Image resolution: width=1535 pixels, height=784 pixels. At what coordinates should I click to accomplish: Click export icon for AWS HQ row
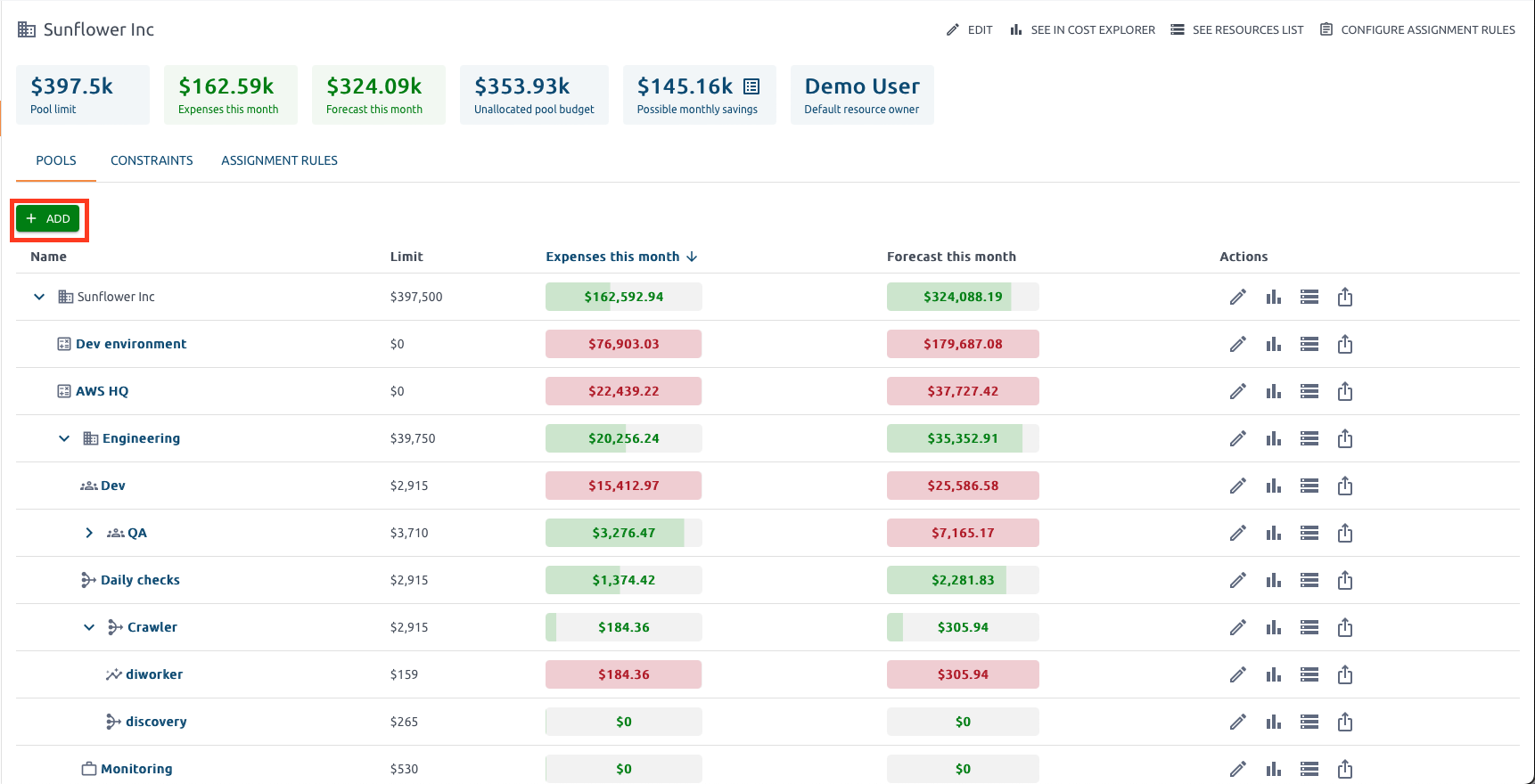[1345, 391]
